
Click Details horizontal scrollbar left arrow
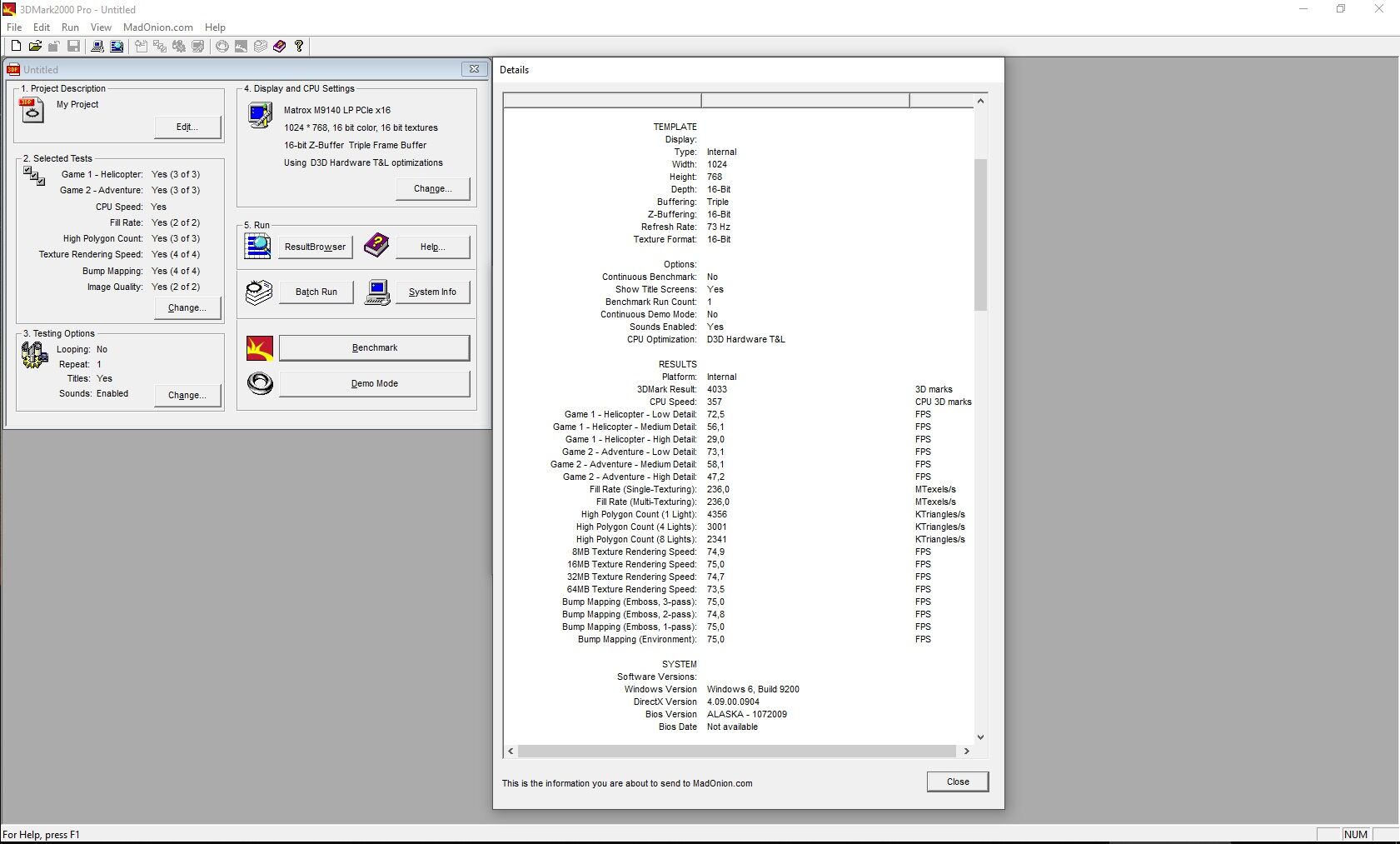point(511,751)
